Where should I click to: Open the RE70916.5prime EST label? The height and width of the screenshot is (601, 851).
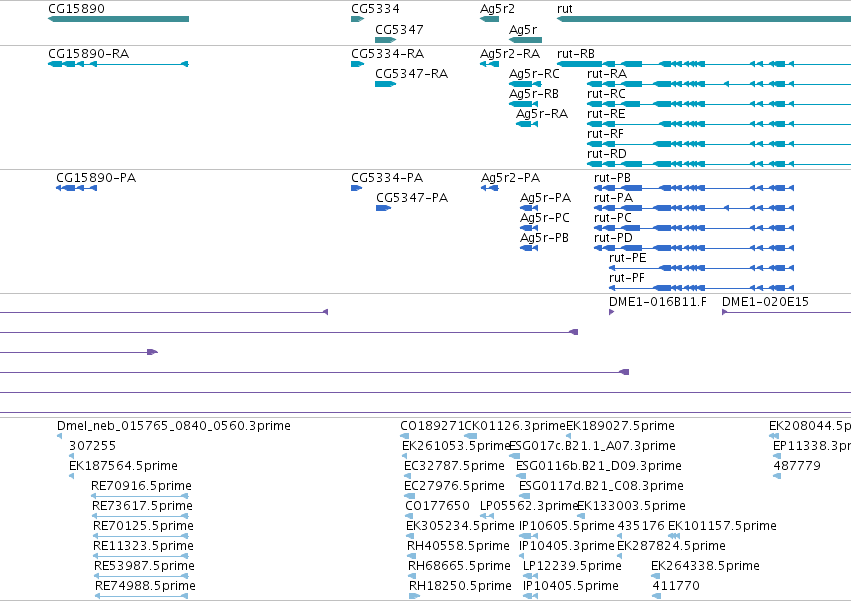(141, 486)
